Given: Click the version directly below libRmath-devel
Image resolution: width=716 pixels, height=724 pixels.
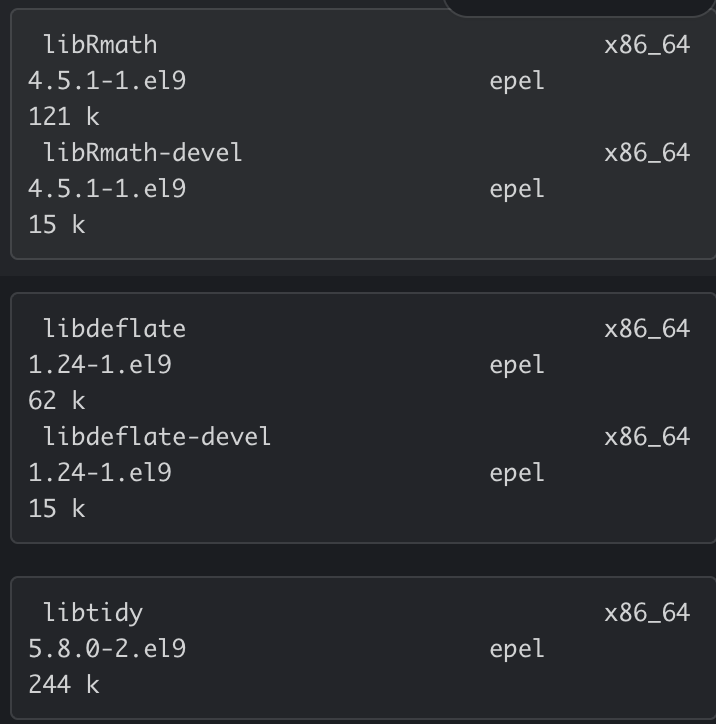Looking at the screenshot, I should [x=107, y=189].
